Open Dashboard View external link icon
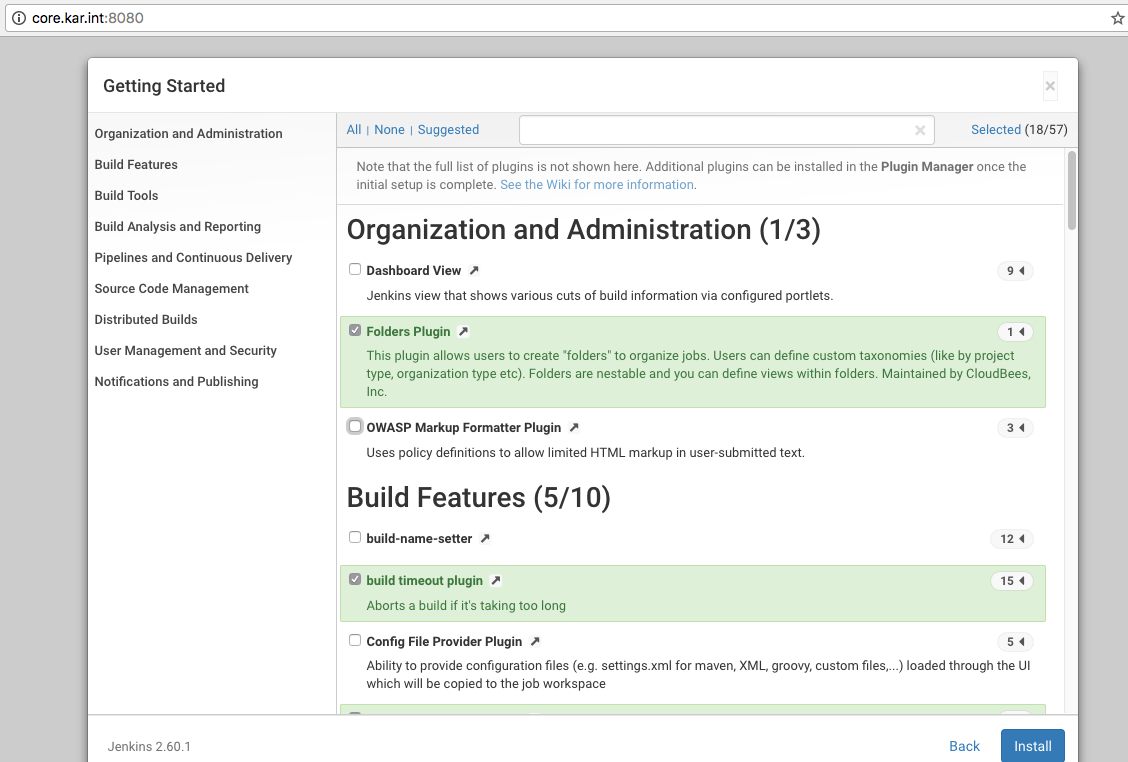 [474, 271]
